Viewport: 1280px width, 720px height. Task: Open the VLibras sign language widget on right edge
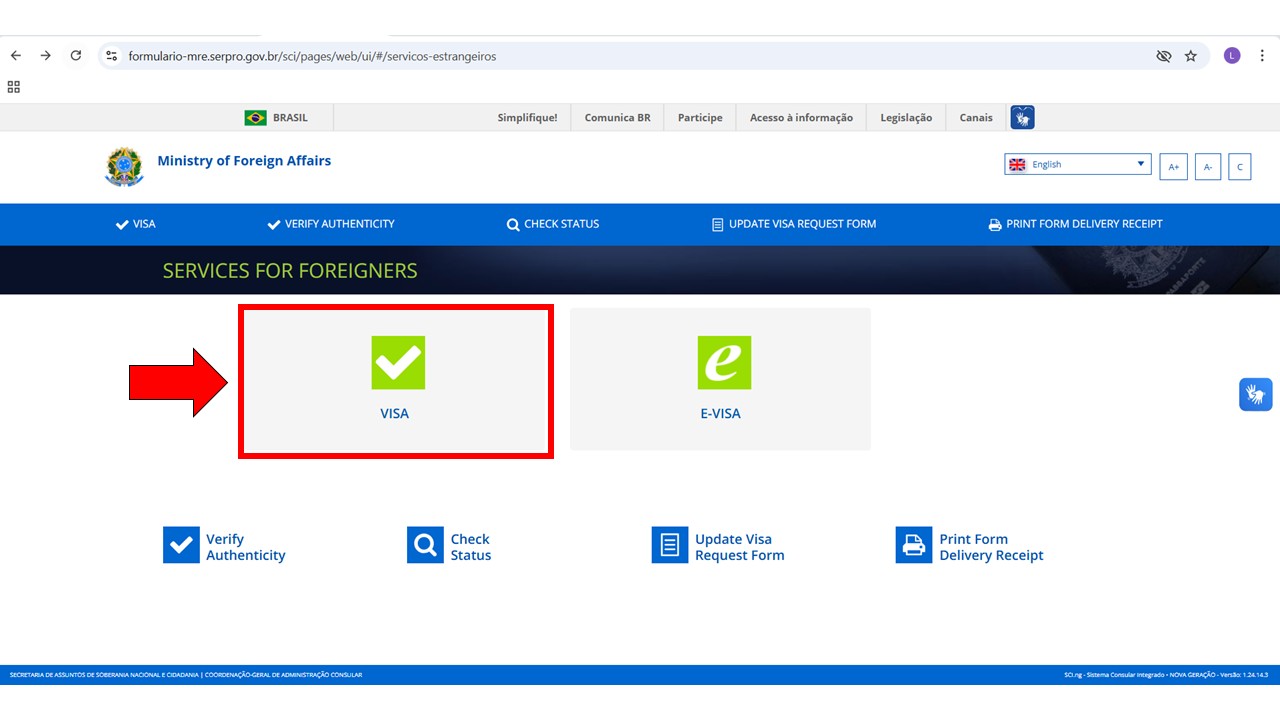[1255, 394]
